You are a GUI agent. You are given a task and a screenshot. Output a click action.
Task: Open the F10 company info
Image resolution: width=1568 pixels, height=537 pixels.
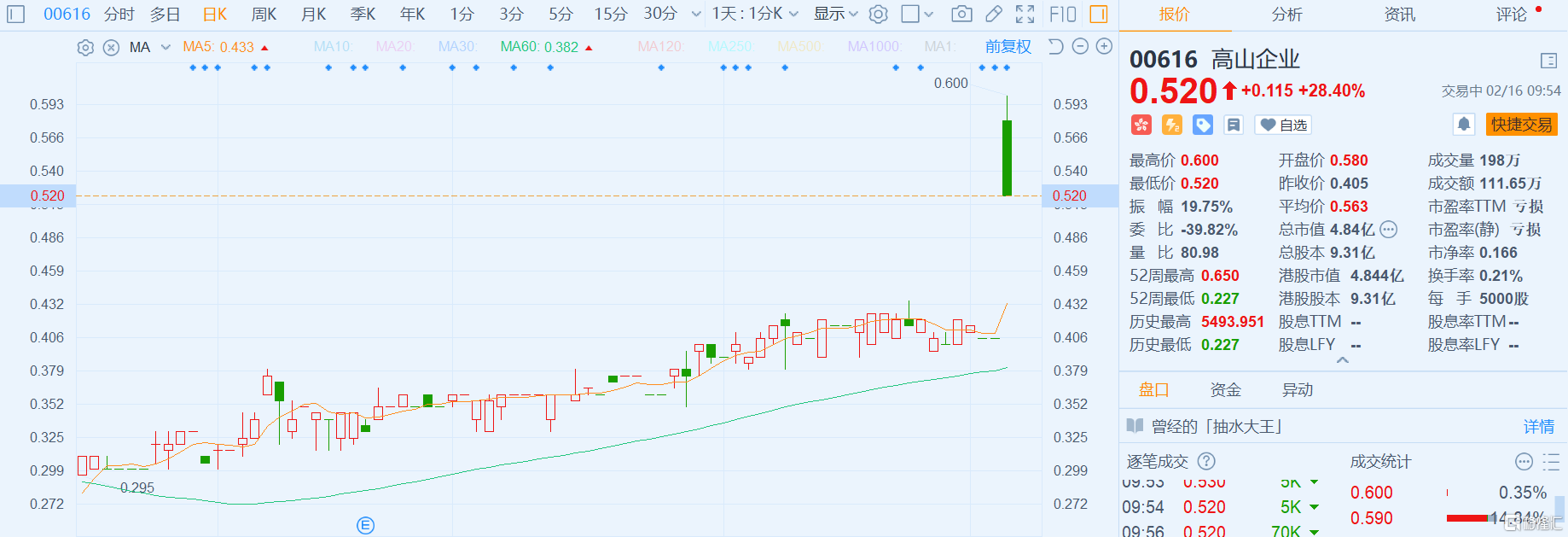pyautogui.click(x=1063, y=15)
